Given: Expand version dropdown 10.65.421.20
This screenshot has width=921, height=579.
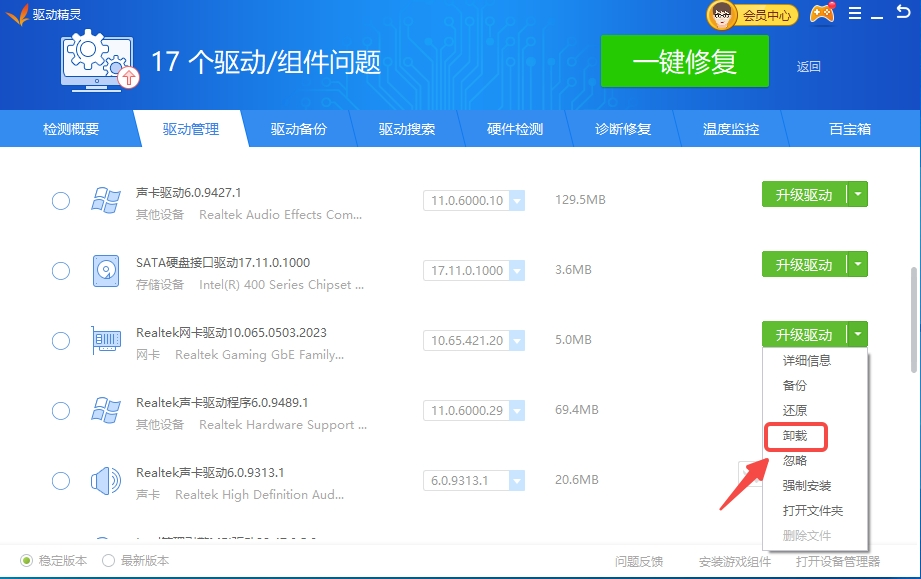Looking at the screenshot, I should (517, 341).
